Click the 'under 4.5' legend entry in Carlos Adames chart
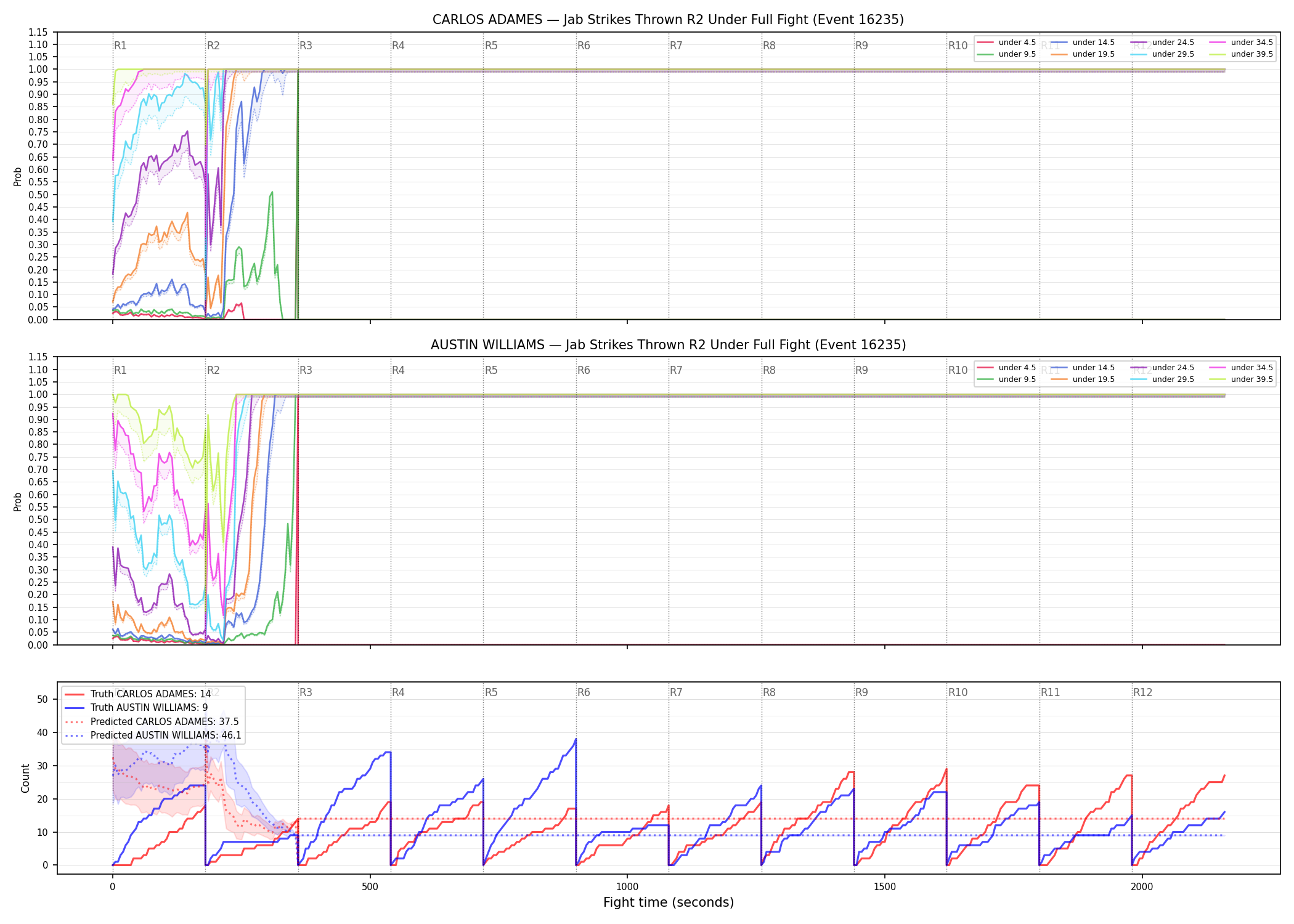 point(1006,43)
